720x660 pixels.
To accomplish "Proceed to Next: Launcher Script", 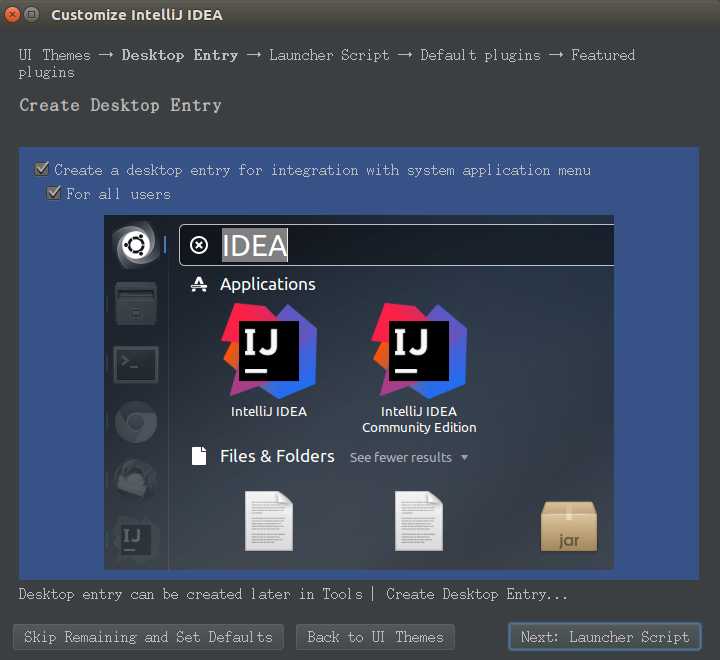I will pos(605,637).
